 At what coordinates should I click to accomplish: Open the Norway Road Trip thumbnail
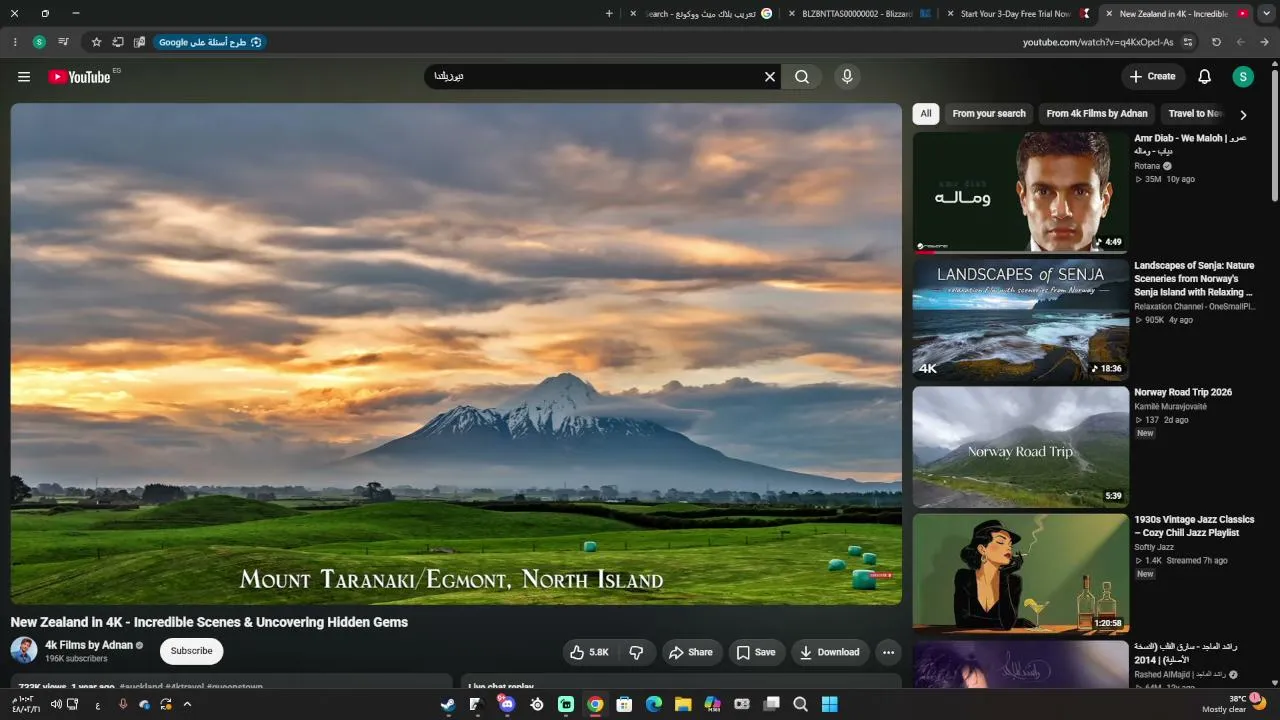[1020, 447]
